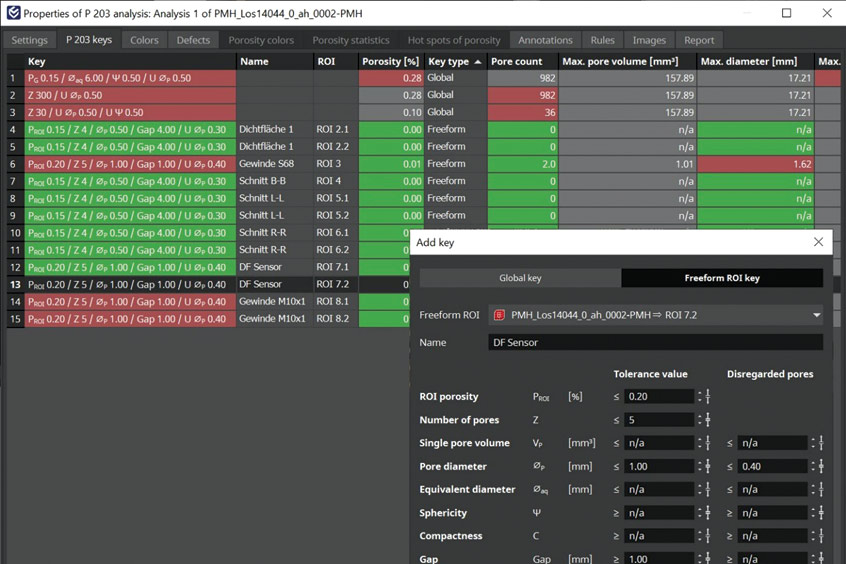Maximize the Properties window
The image size is (846, 564).
coord(786,13)
